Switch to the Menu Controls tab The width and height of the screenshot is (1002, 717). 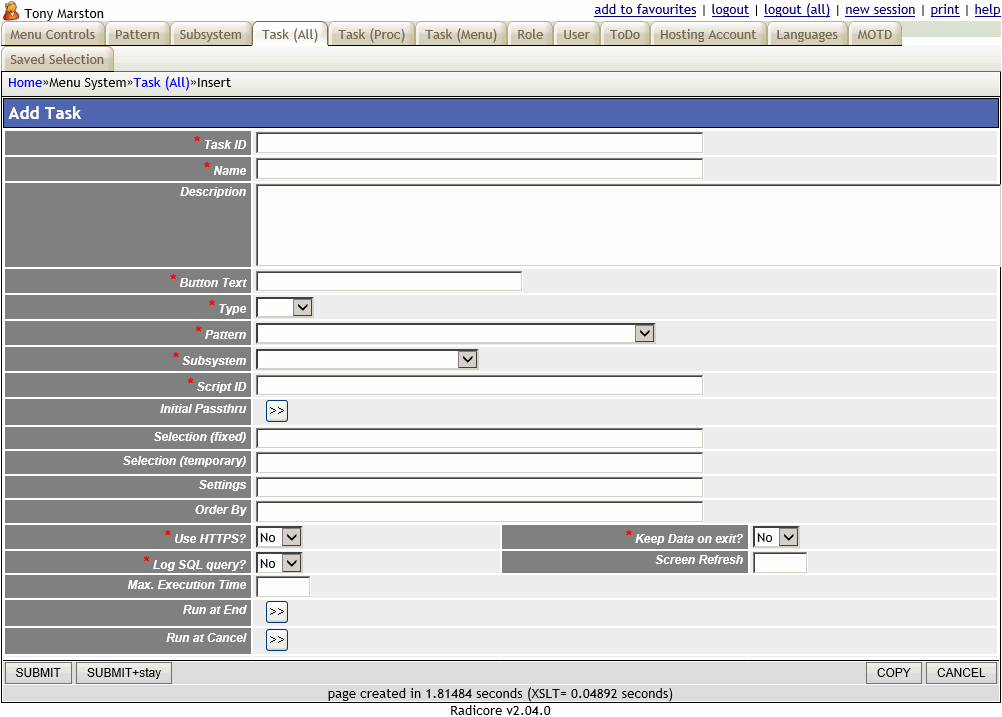[53, 35]
